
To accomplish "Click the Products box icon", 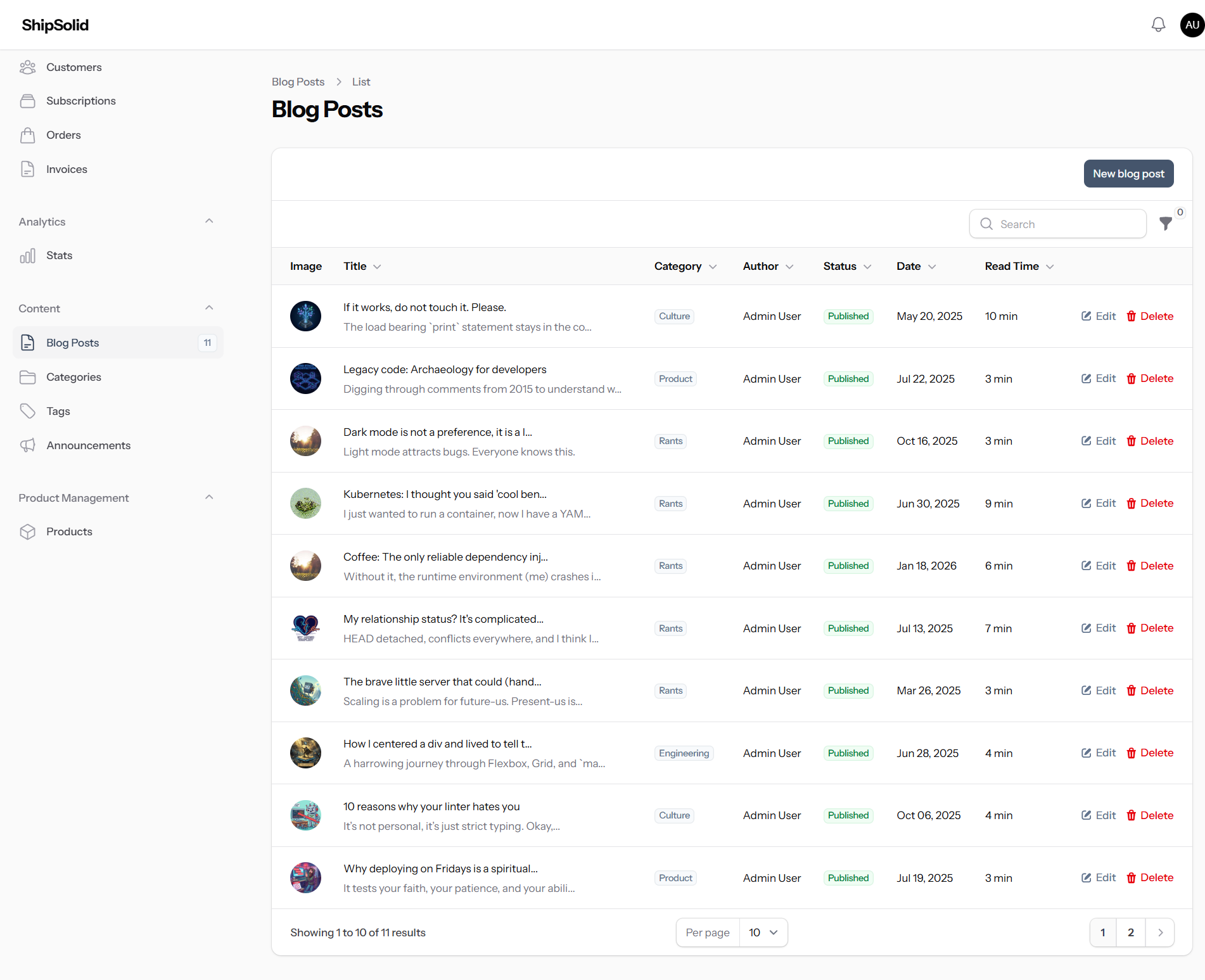I will pyautogui.click(x=28, y=531).
